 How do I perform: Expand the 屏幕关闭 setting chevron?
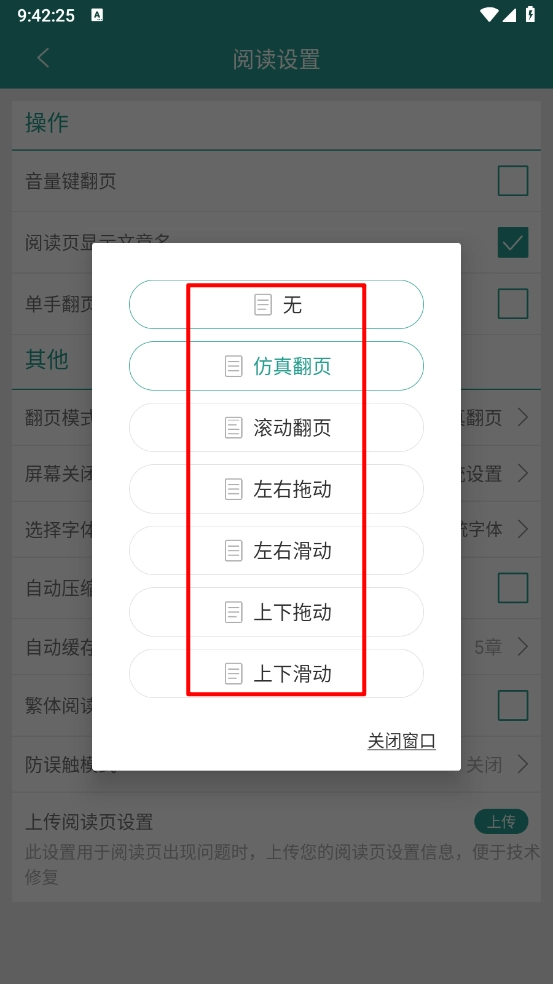522,473
